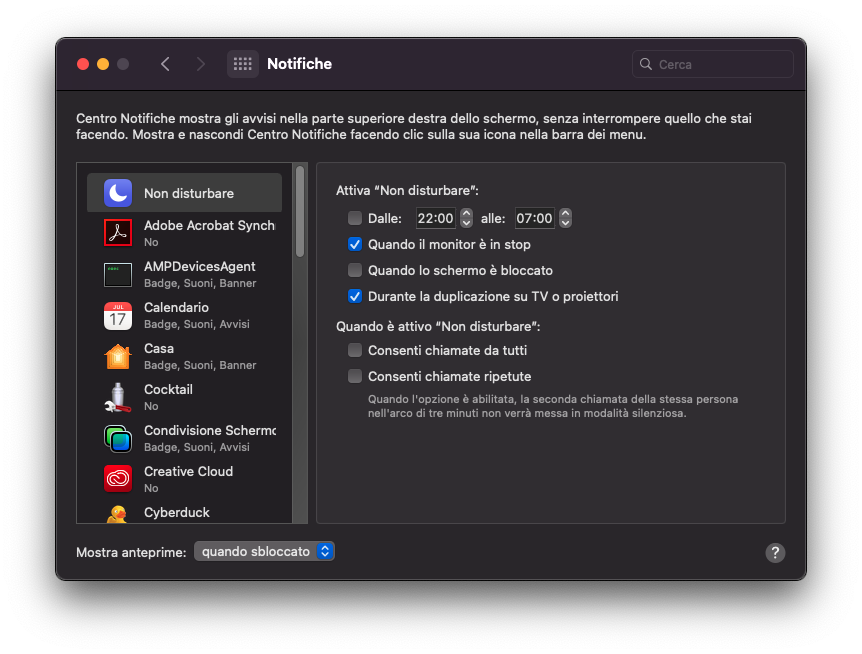Open help with the question mark button
The image size is (862, 654).
(775, 553)
